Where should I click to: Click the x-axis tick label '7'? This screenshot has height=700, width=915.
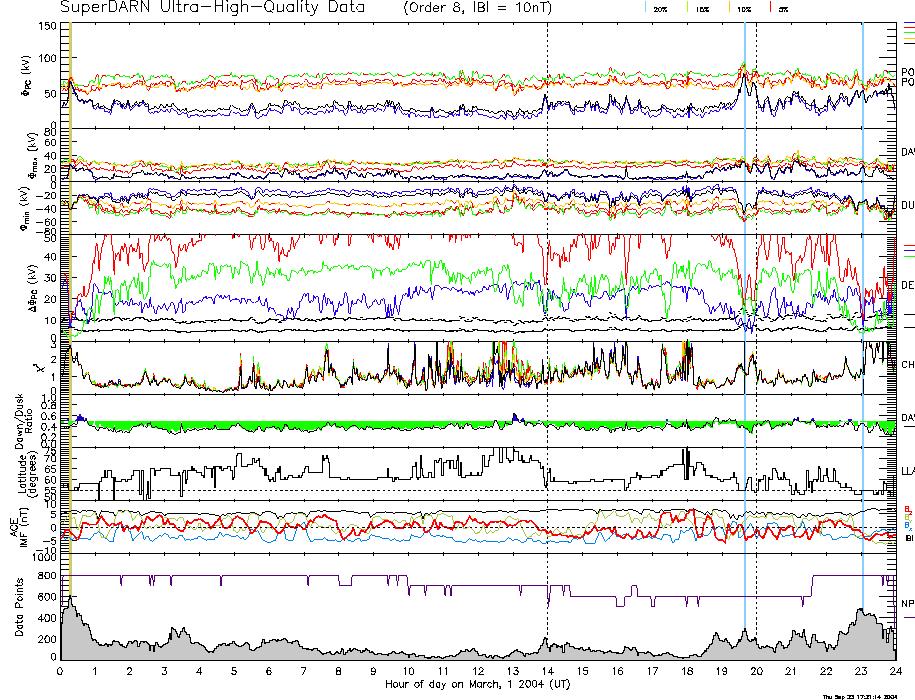[x=304, y=671]
